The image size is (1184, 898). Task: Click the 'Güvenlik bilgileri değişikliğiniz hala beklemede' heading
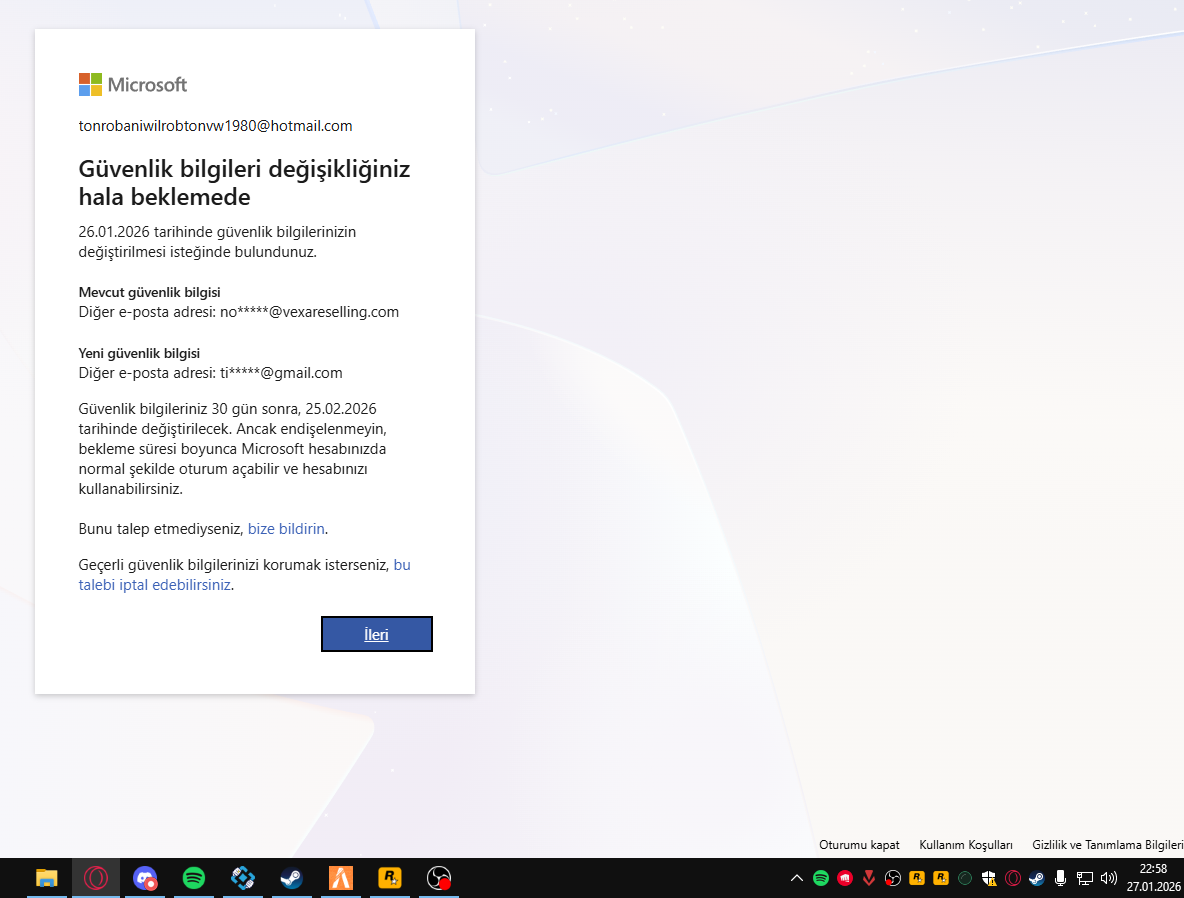[244, 182]
